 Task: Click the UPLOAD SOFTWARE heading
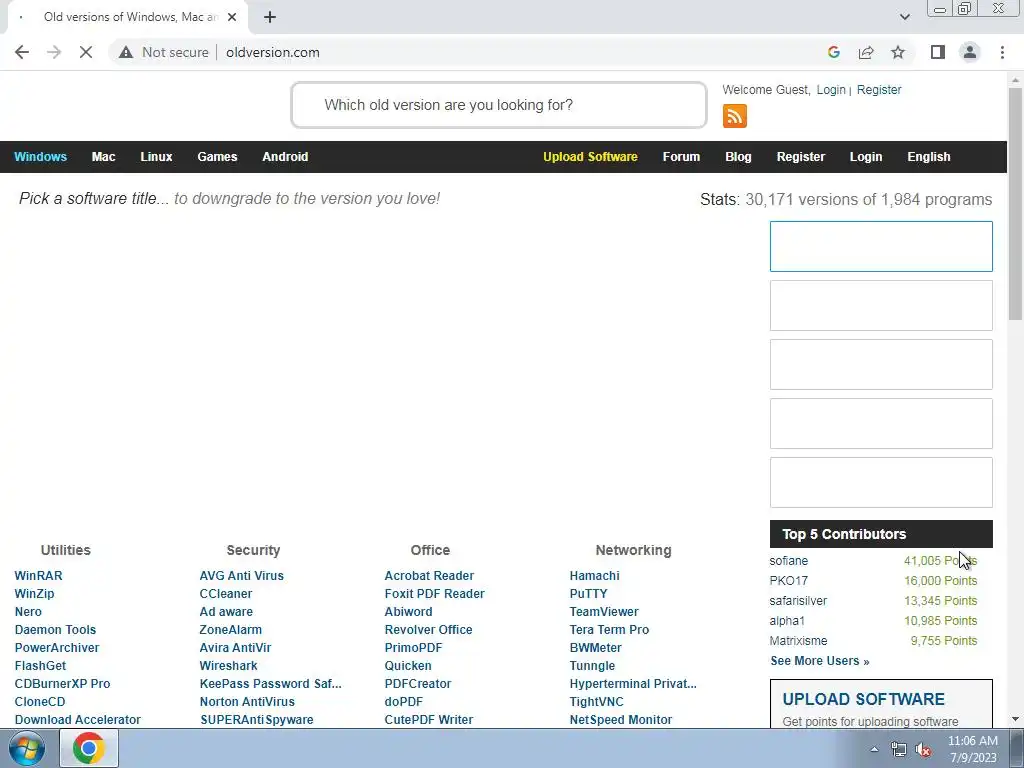click(863, 699)
